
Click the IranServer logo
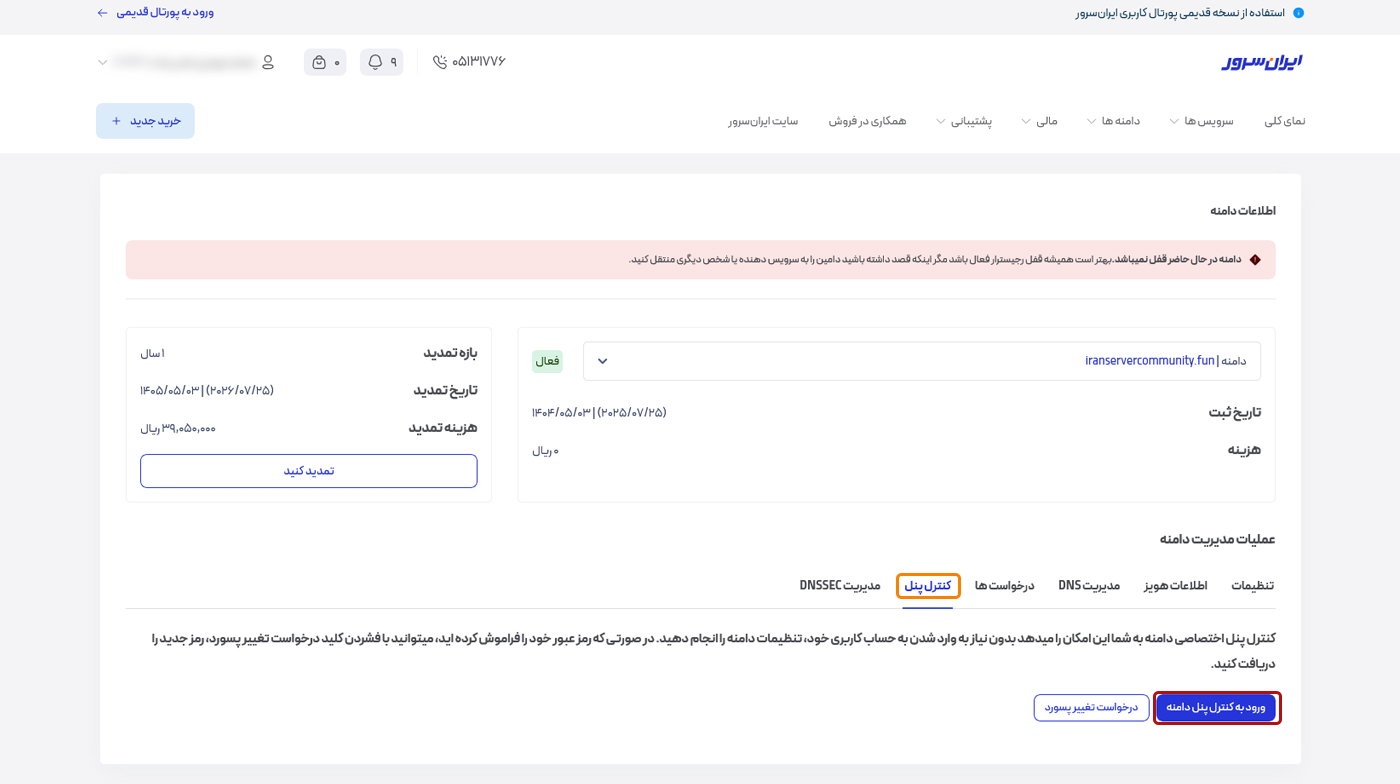[1262, 62]
